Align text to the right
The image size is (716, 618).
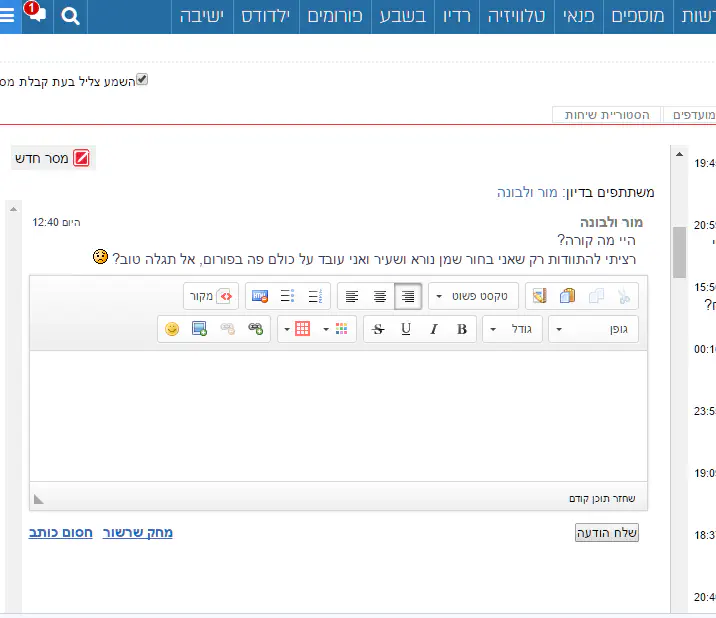(408, 297)
